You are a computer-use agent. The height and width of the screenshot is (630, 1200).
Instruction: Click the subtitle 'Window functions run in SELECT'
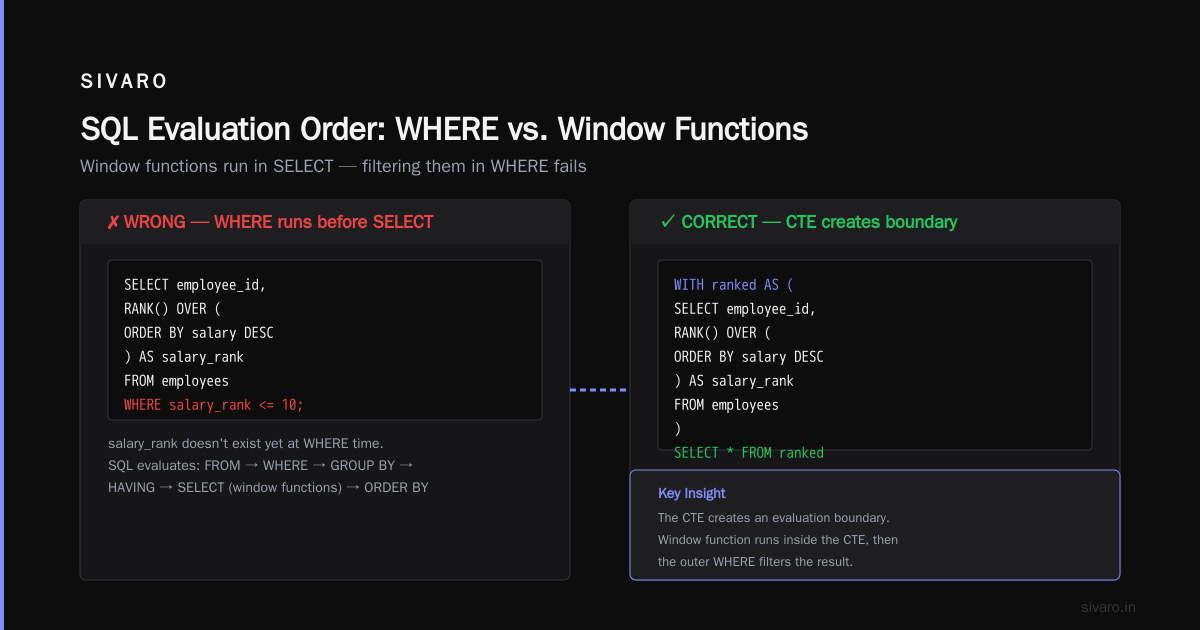207,166
